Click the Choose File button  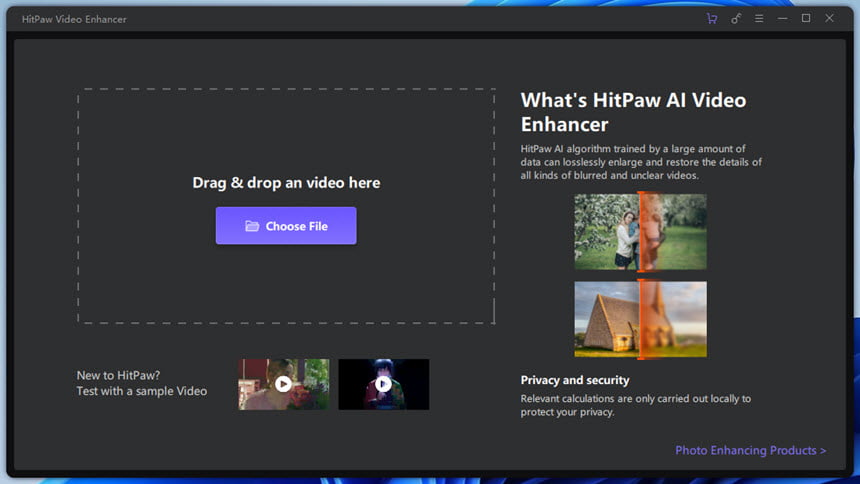click(286, 226)
